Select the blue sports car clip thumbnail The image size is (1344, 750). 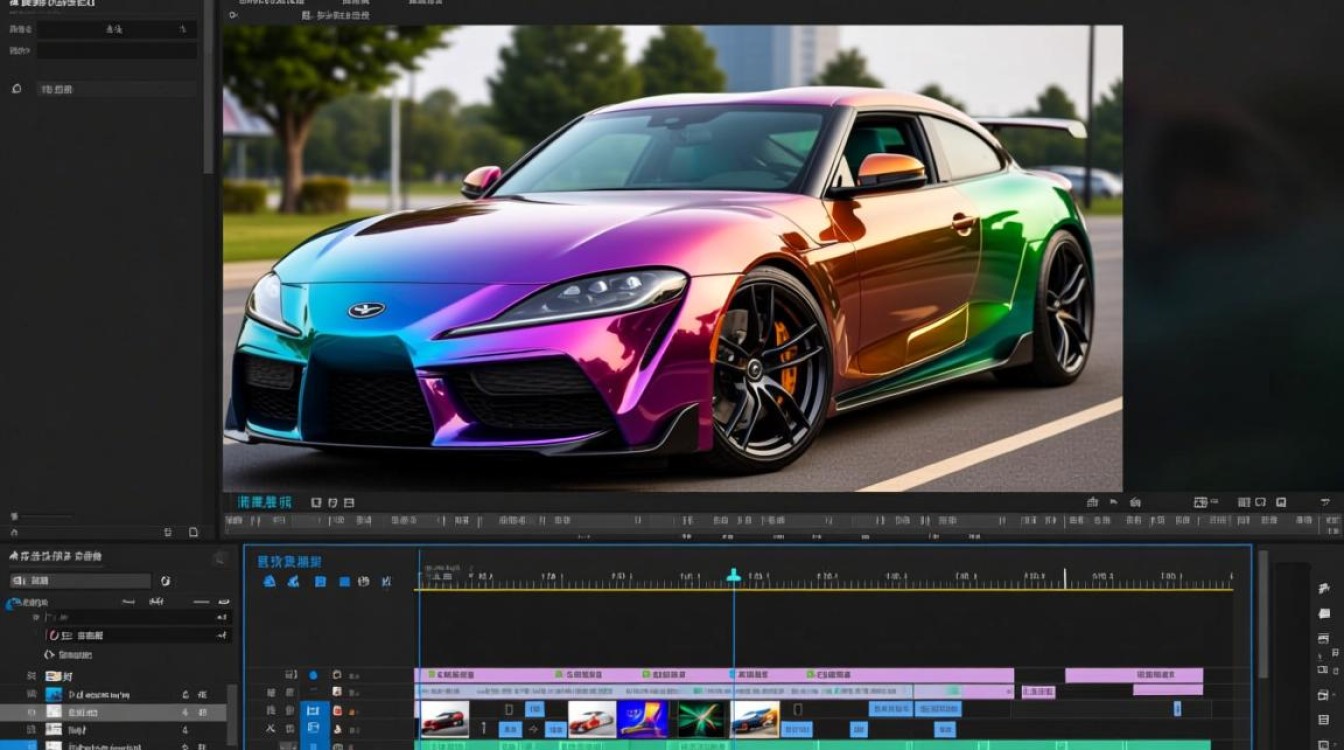[755, 718]
